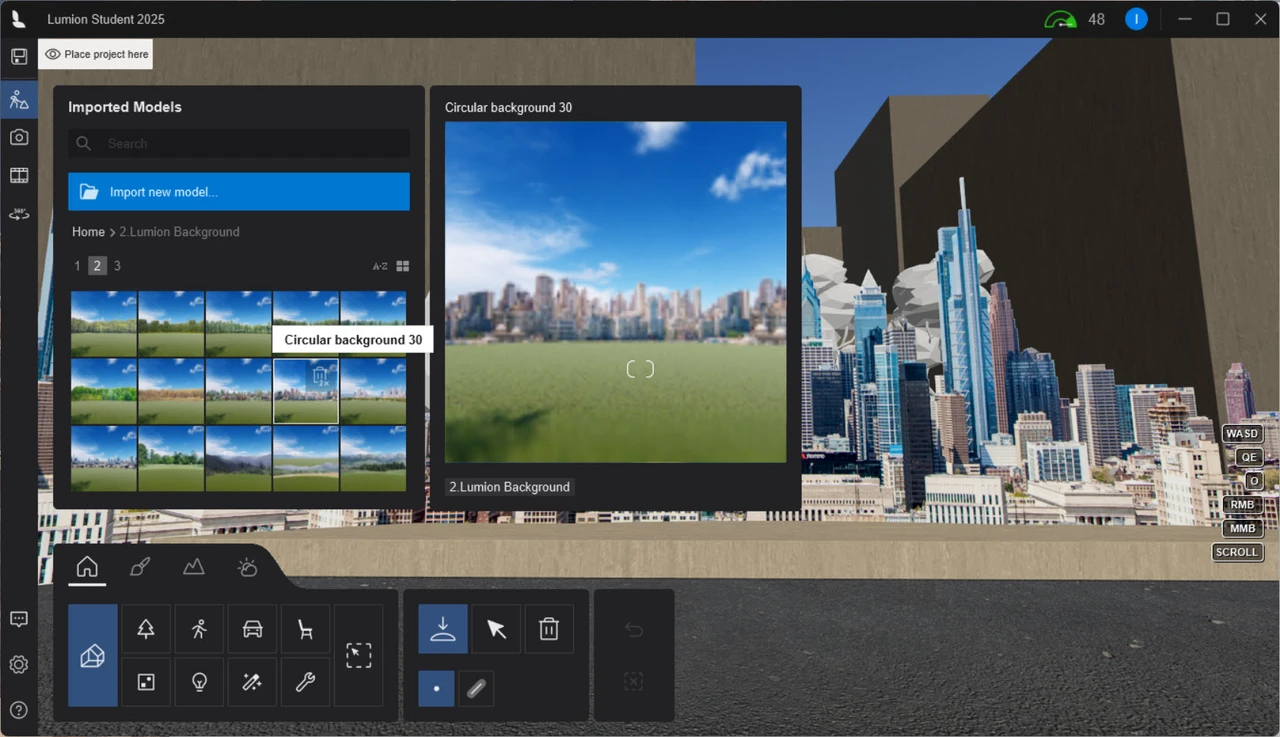The image size is (1280, 737).
Task: Open Settings with the gear icon
Action: (19, 665)
